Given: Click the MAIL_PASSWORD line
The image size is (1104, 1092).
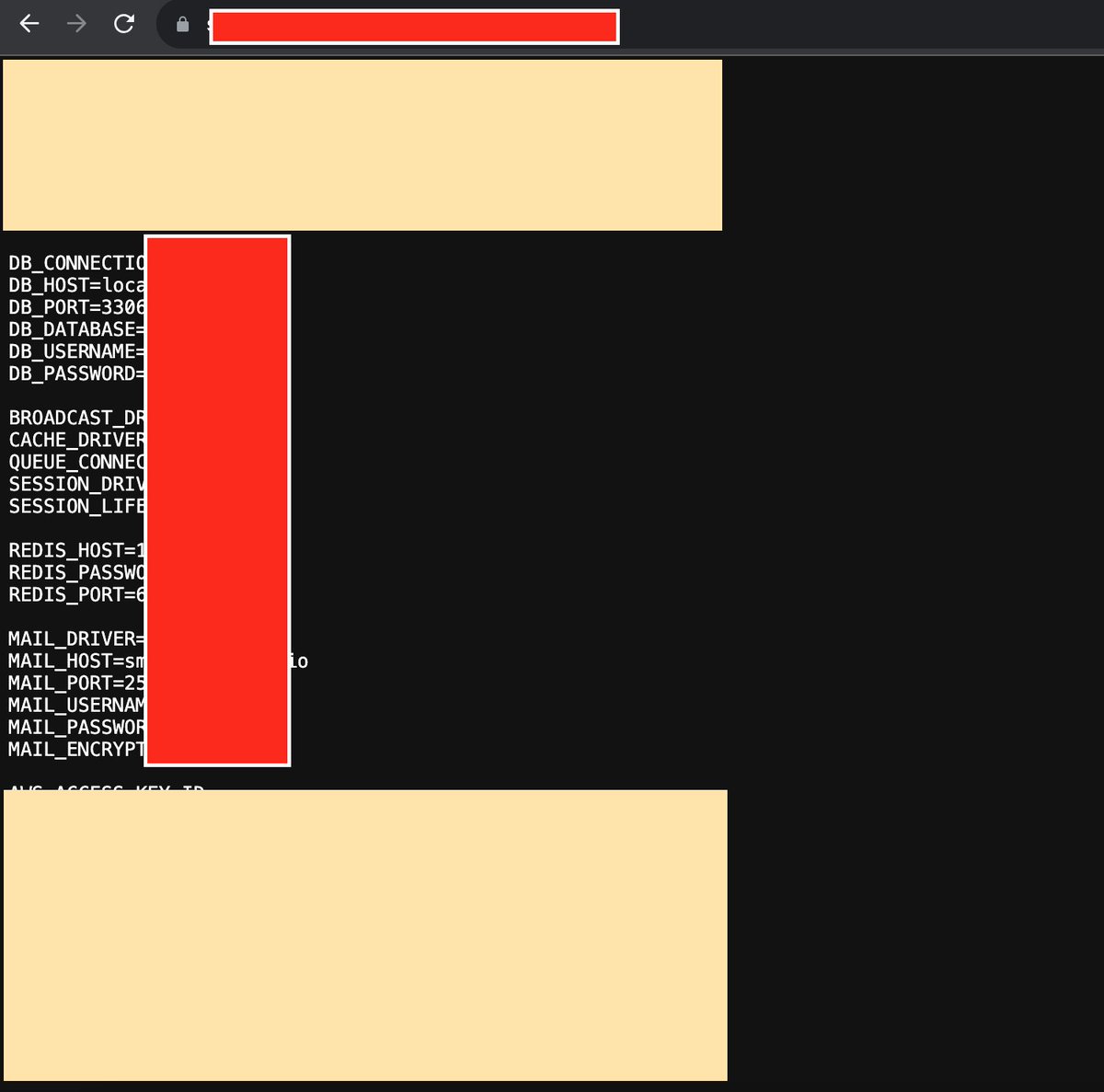Looking at the screenshot, I should tap(76, 727).
